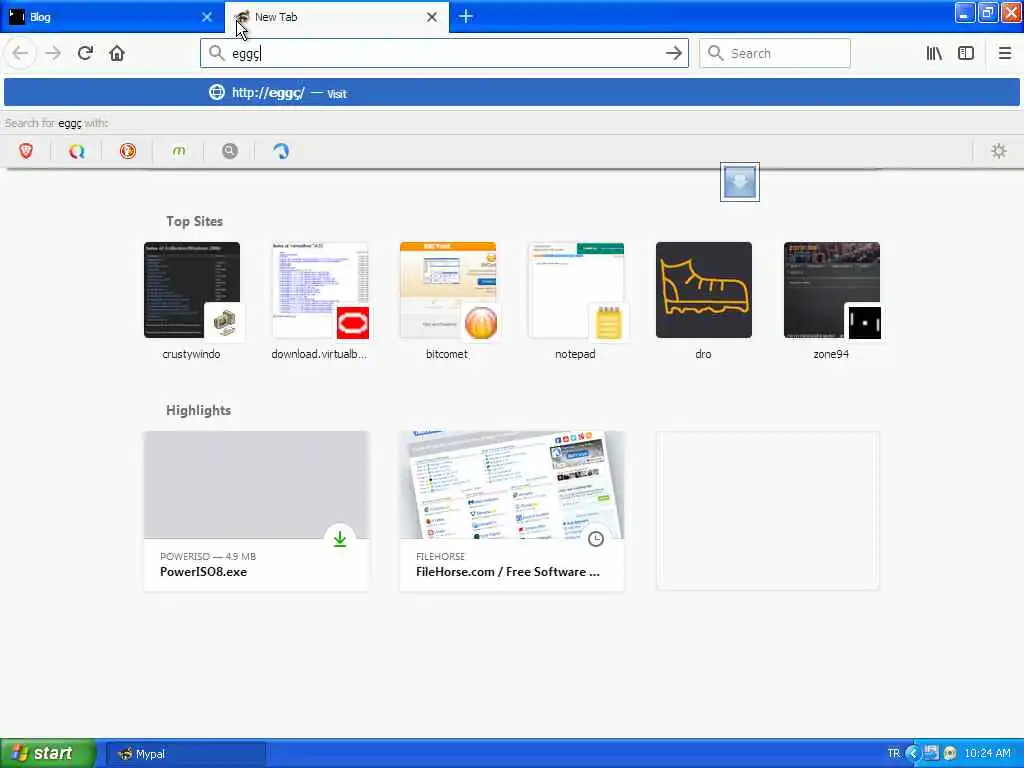
Task: Click the magnifier icon in the address bar
Action: point(216,54)
